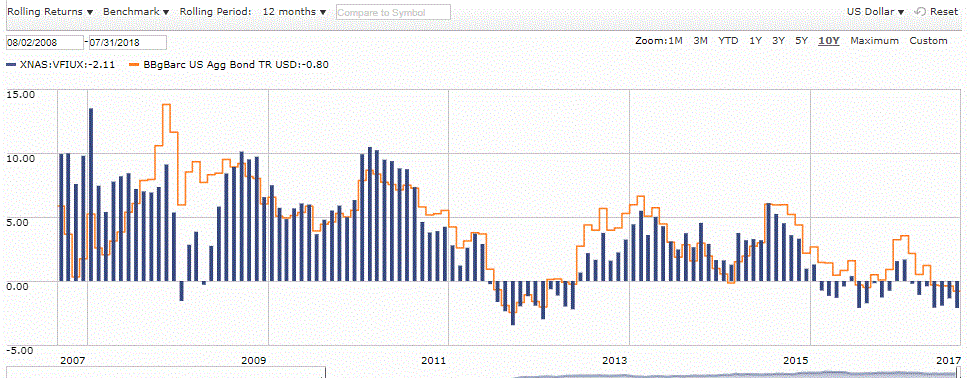The height and width of the screenshot is (378, 970).
Task: Click the Compare to Symbol field
Action: tap(393, 12)
